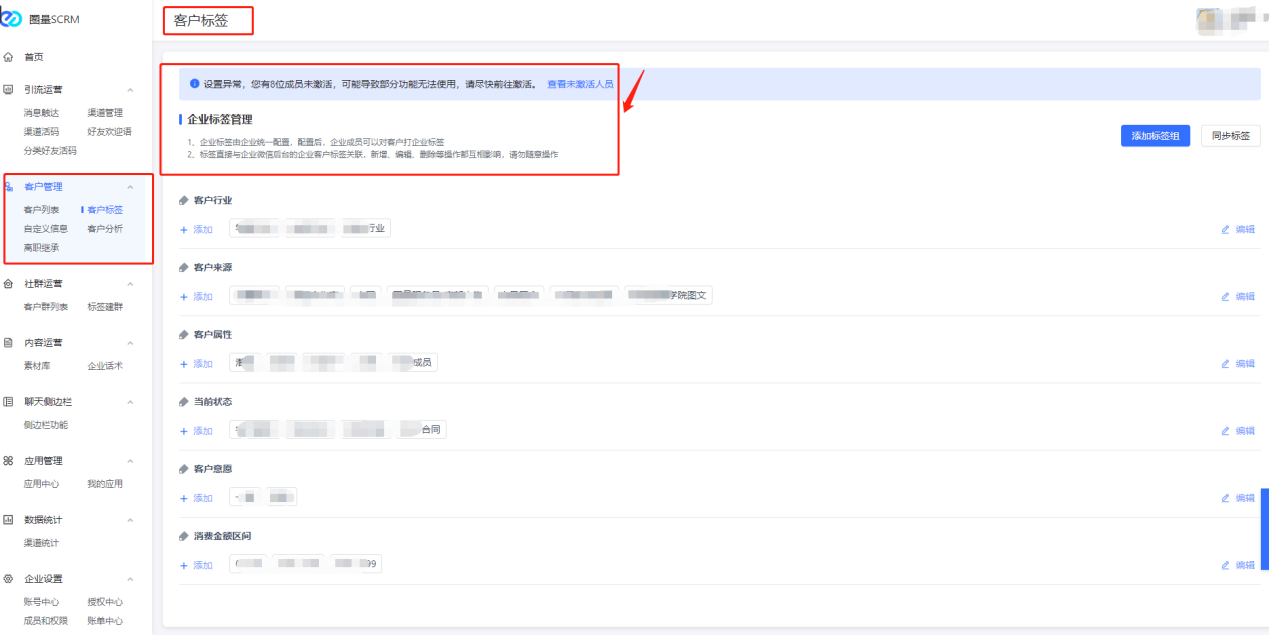Collapse the 内容运营 sidebar section
The image size is (1269, 635).
click(130, 343)
